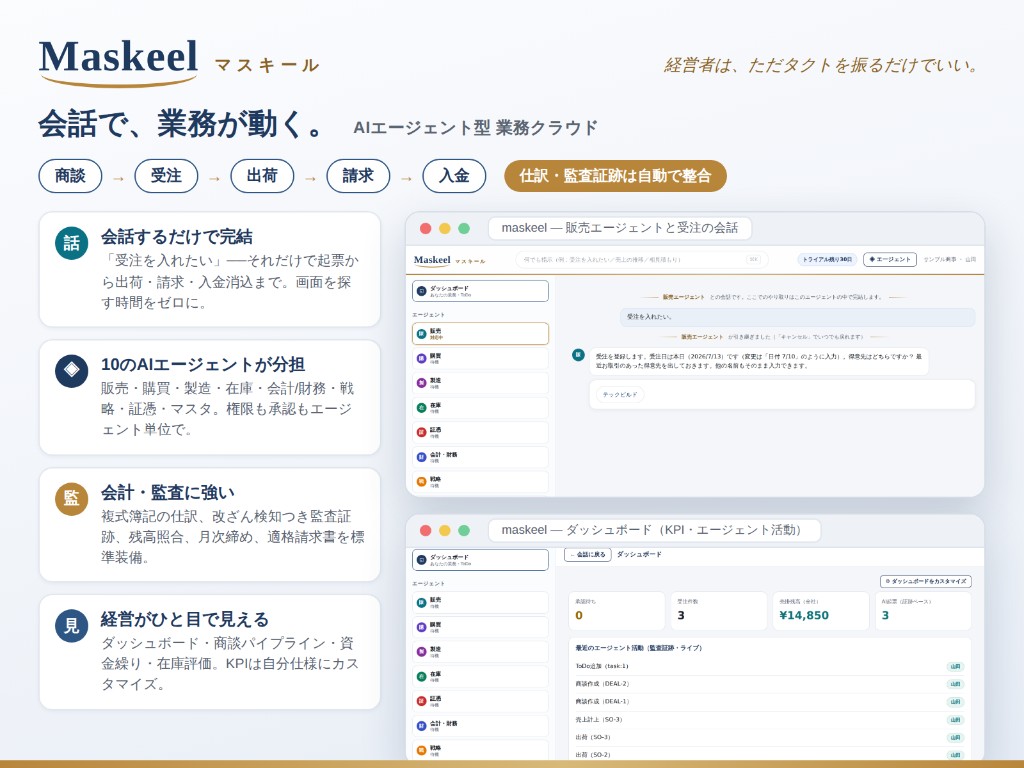Image resolution: width=1024 pixels, height=768 pixels.
Task: Click the 出荷 (SO-3) activity row
Action: point(769,737)
